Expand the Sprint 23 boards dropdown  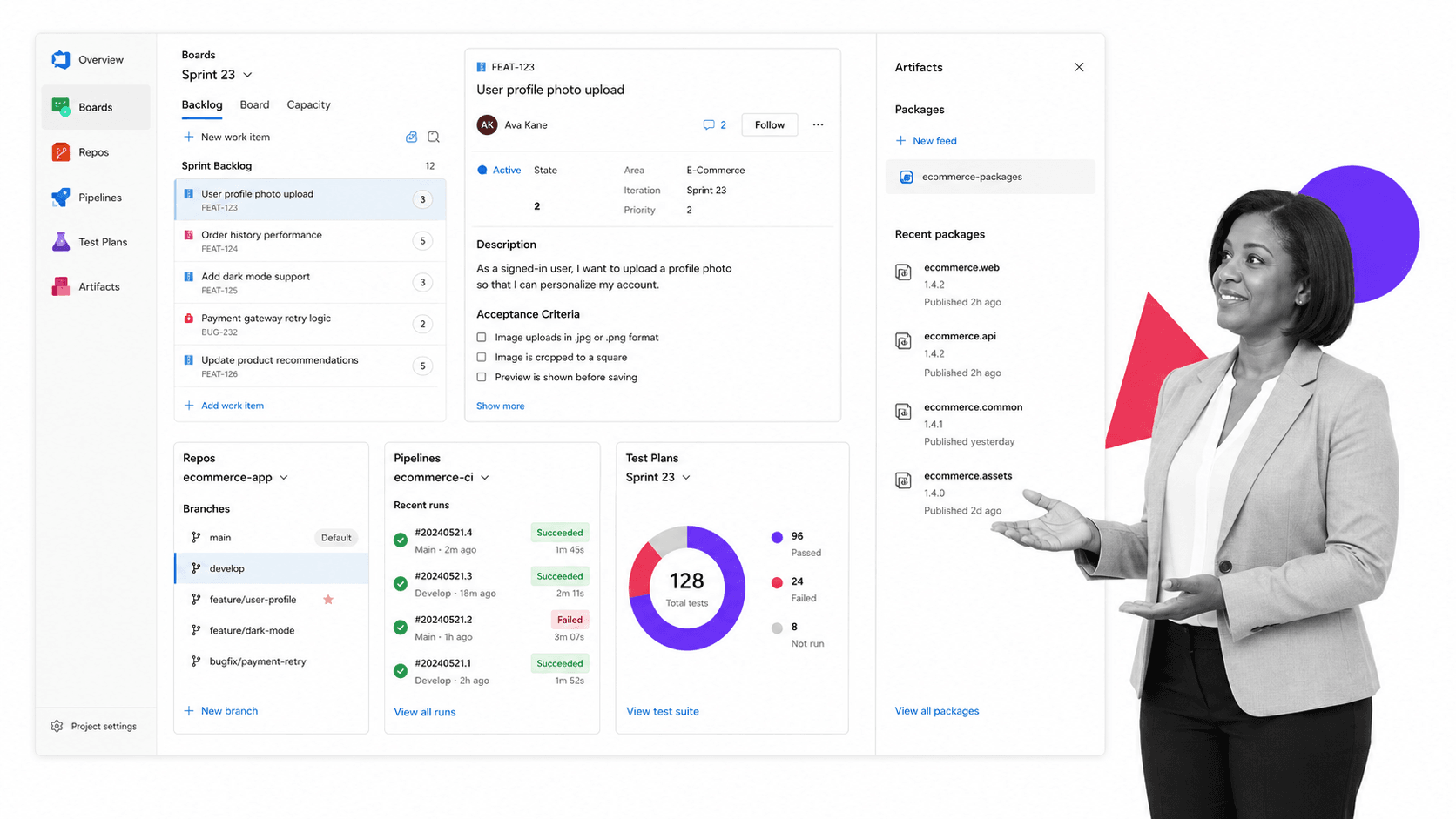pyautogui.click(x=247, y=75)
